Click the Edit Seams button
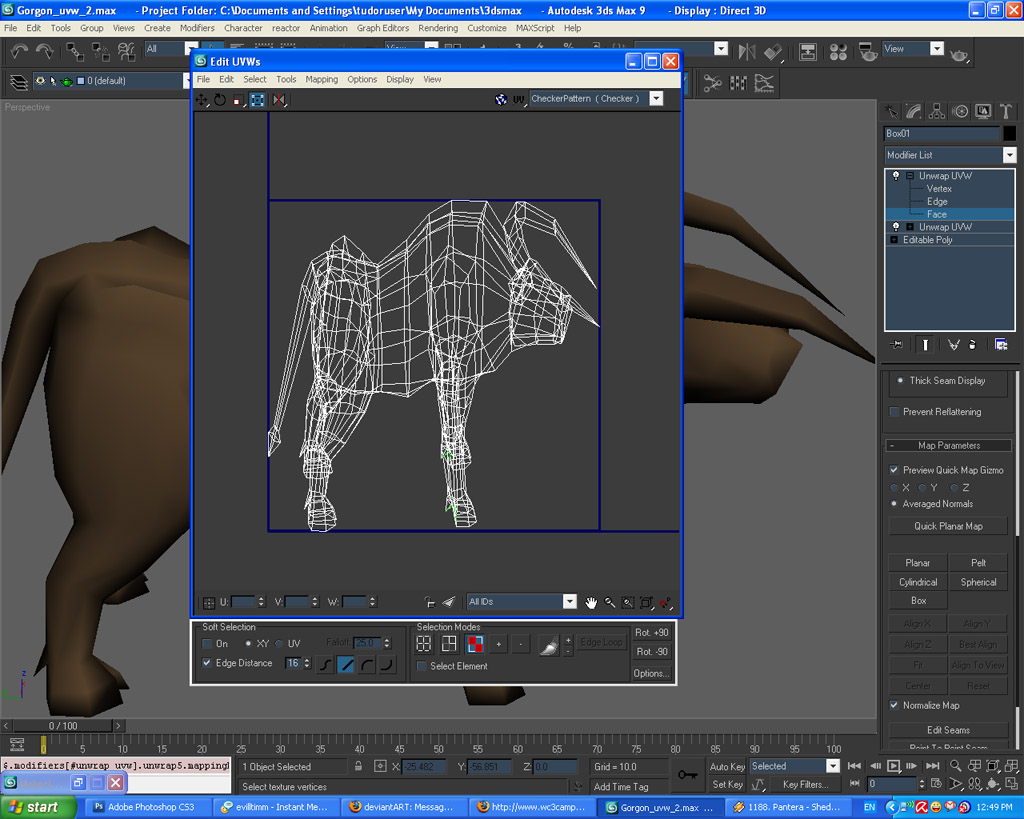1024x819 pixels. pos(948,730)
